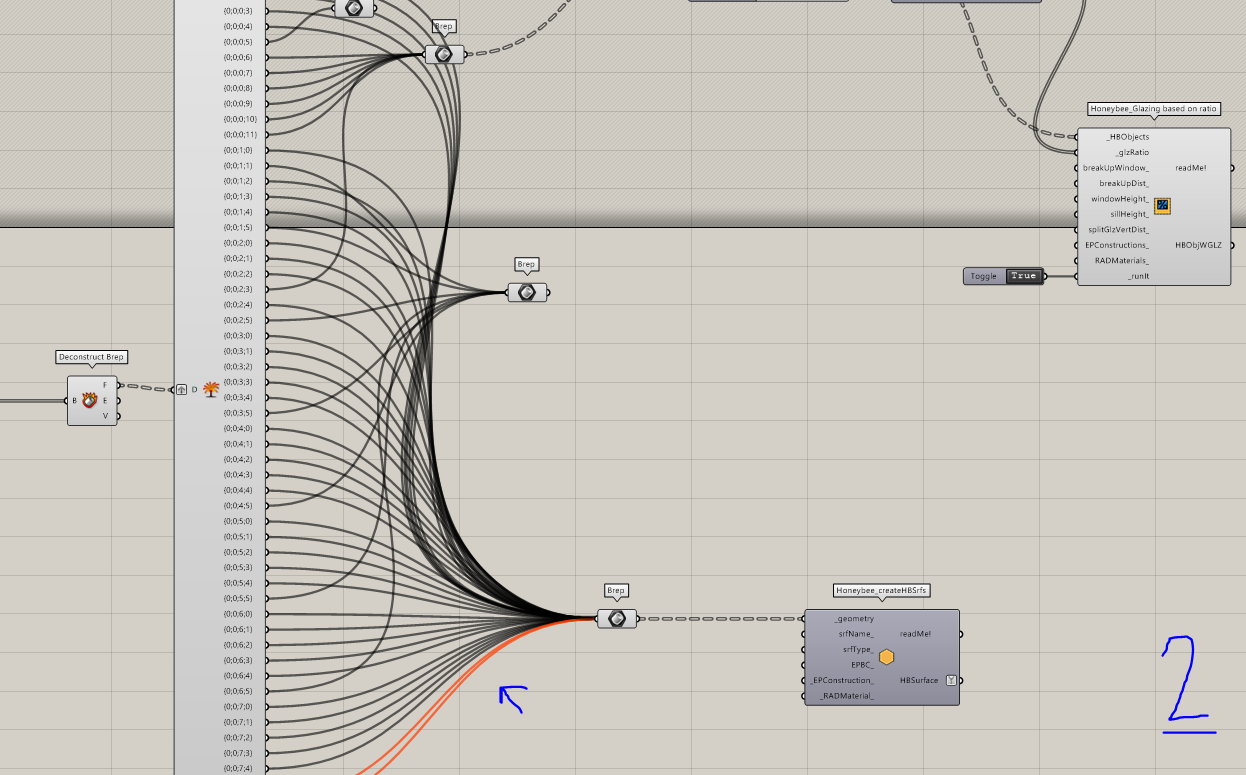Click the _EPConstruction_ input label
Image resolution: width=1246 pixels, height=775 pixels.
[x=843, y=680]
